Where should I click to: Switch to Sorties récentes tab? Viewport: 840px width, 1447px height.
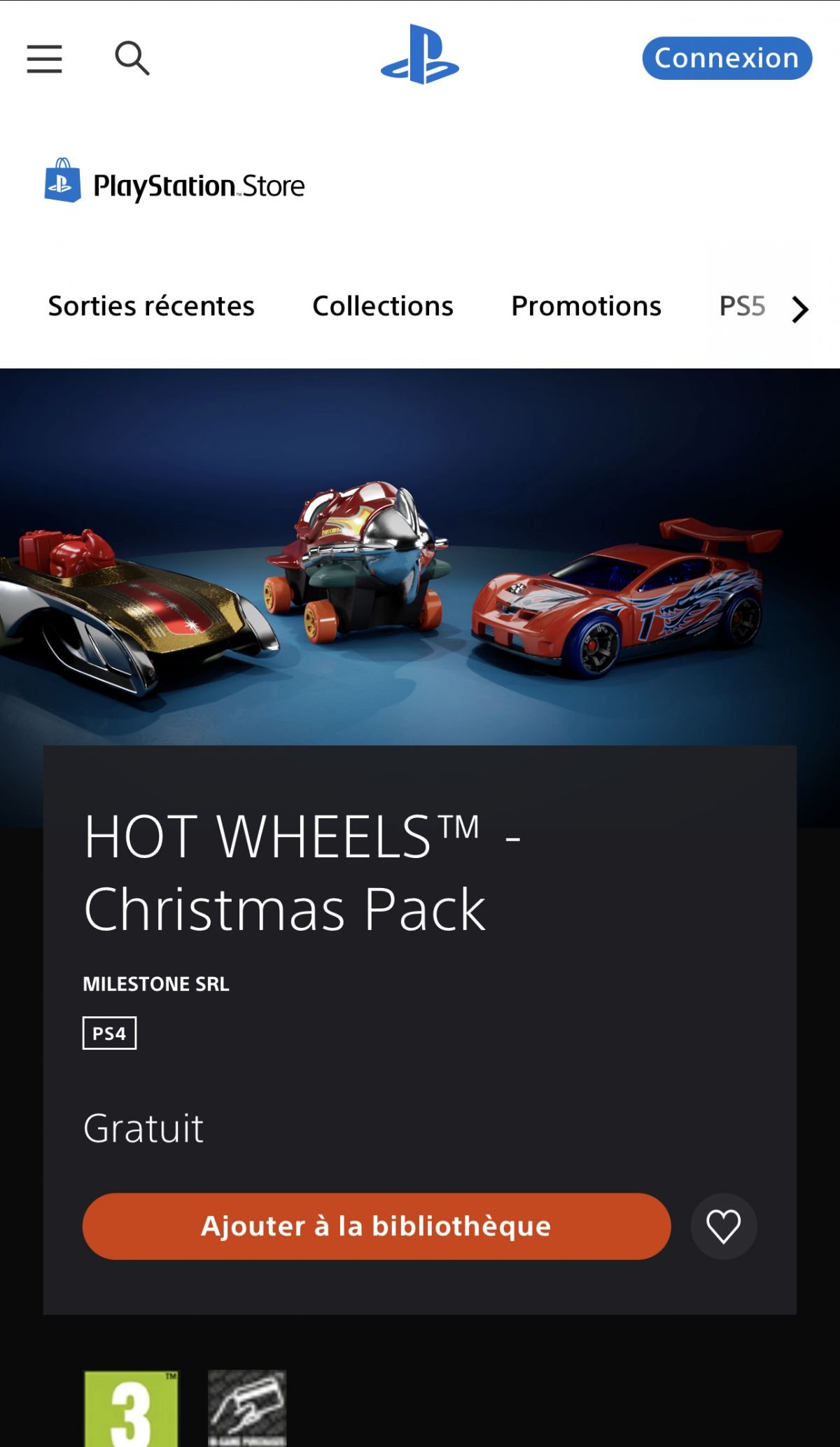151,306
